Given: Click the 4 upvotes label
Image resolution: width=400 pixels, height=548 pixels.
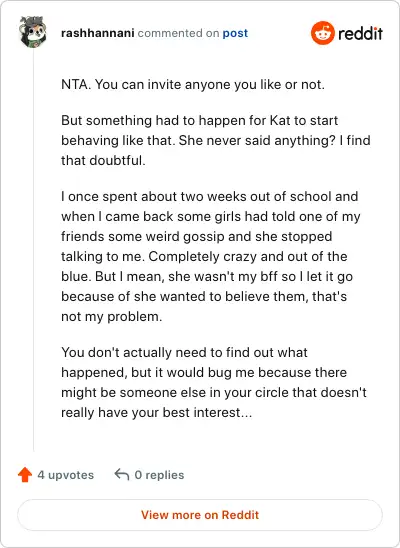Looking at the screenshot, I should point(66,475).
